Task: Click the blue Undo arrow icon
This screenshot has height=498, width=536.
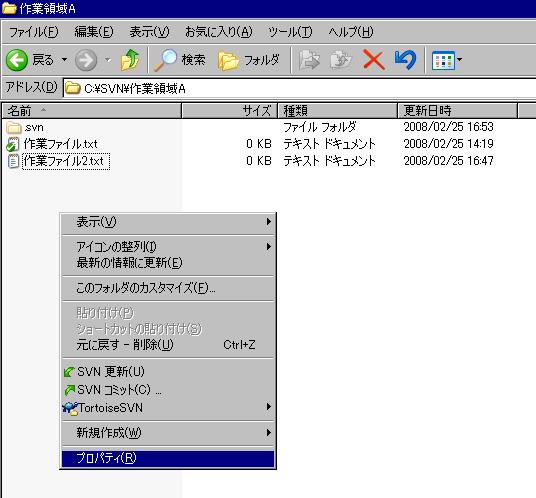Action: point(405,60)
